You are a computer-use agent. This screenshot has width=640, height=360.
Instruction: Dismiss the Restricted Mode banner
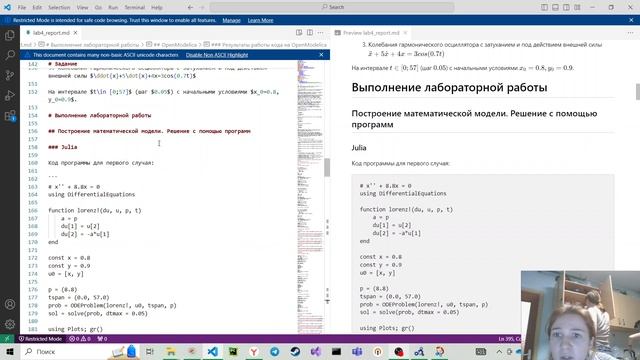point(631,20)
